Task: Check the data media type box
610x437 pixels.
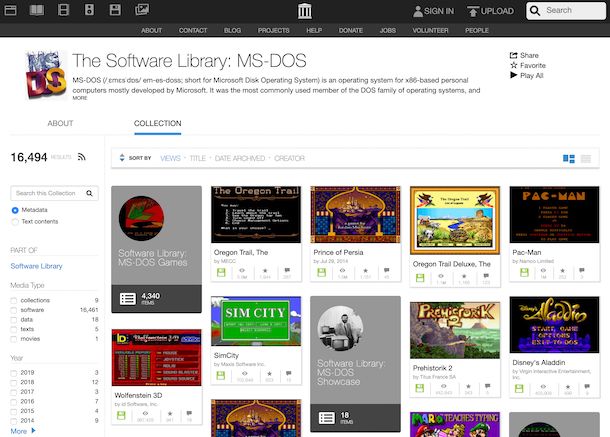Action: click(x=14, y=320)
